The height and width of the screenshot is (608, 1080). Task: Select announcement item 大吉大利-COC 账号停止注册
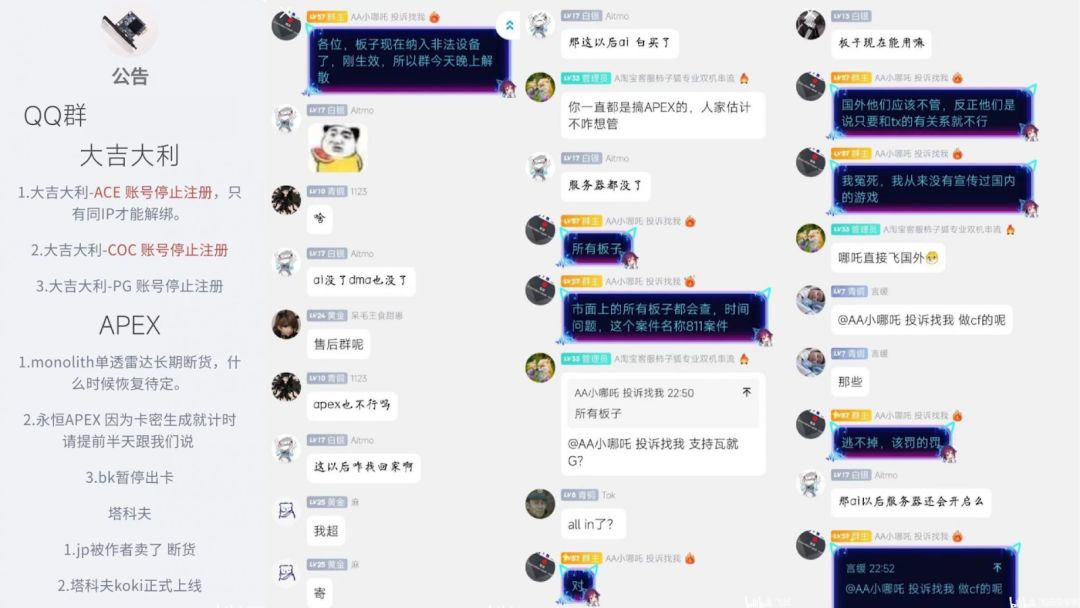coord(129,250)
